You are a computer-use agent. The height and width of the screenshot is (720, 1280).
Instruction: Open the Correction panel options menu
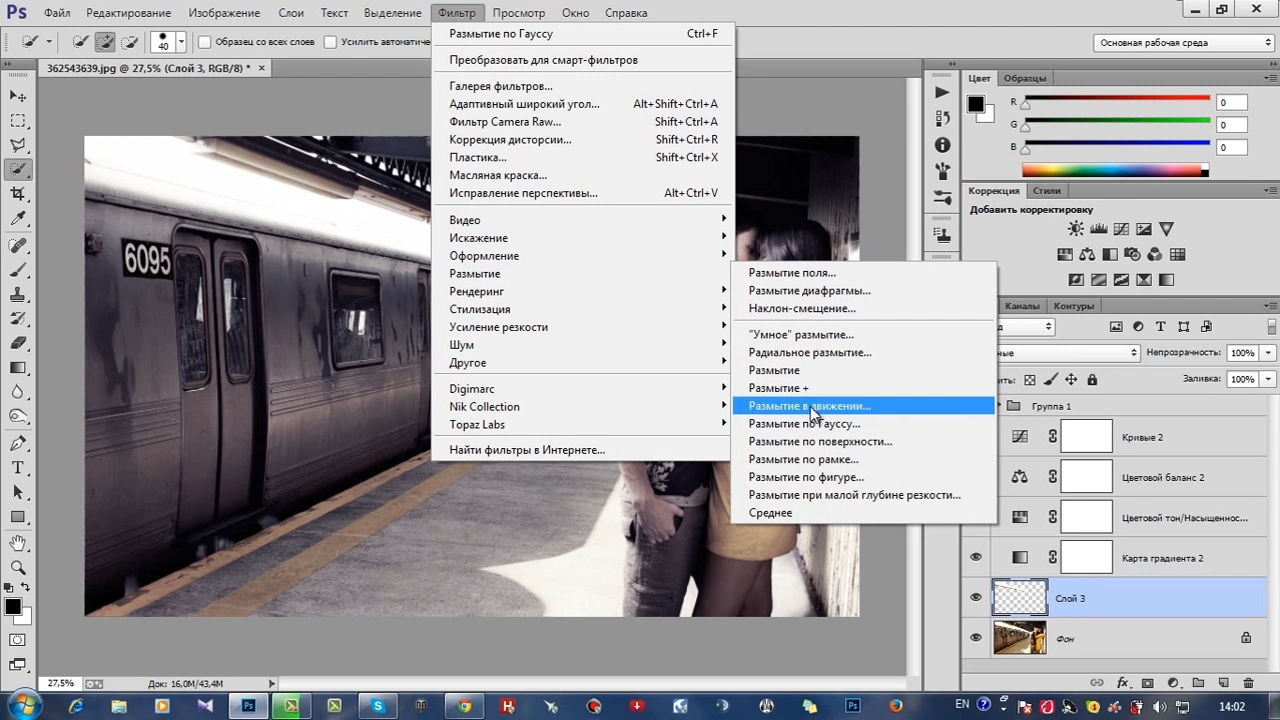(1272, 190)
